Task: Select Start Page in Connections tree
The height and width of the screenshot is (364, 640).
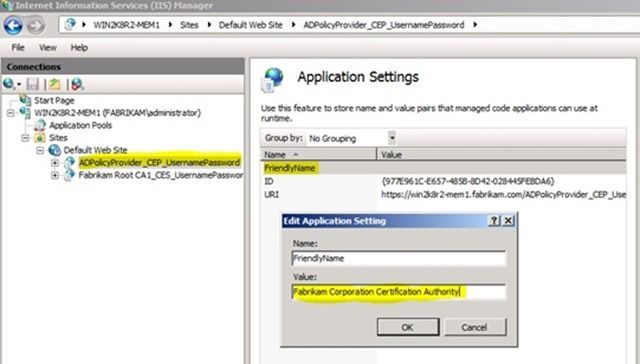Action: (x=54, y=100)
